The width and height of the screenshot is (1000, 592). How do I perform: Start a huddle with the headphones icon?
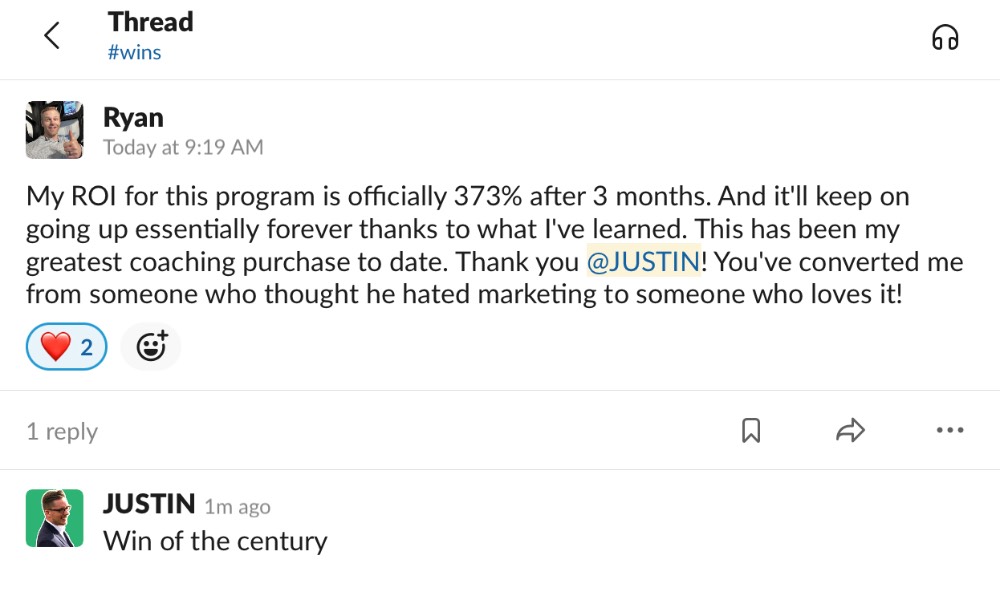click(x=944, y=37)
